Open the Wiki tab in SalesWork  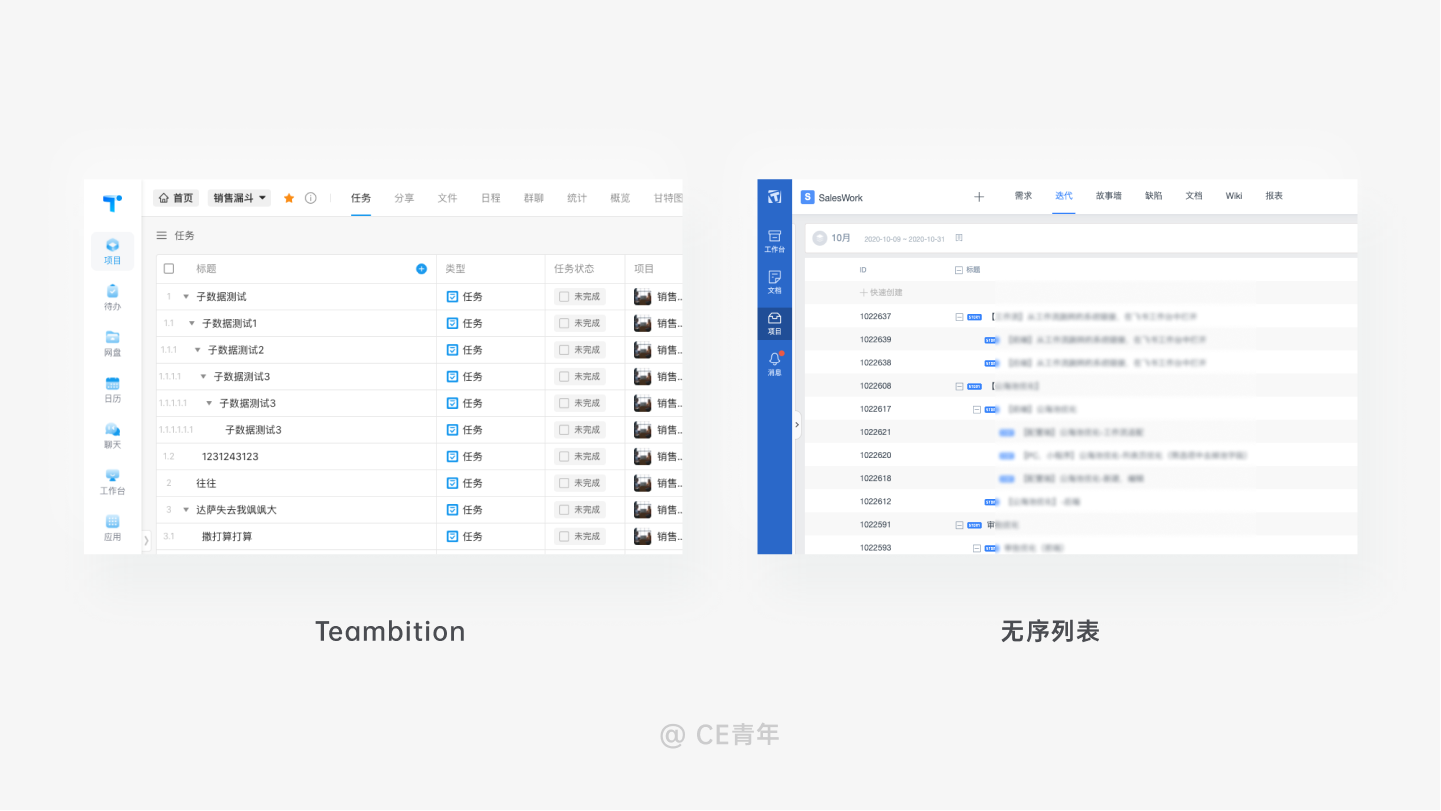pyautogui.click(x=1234, y=196)
